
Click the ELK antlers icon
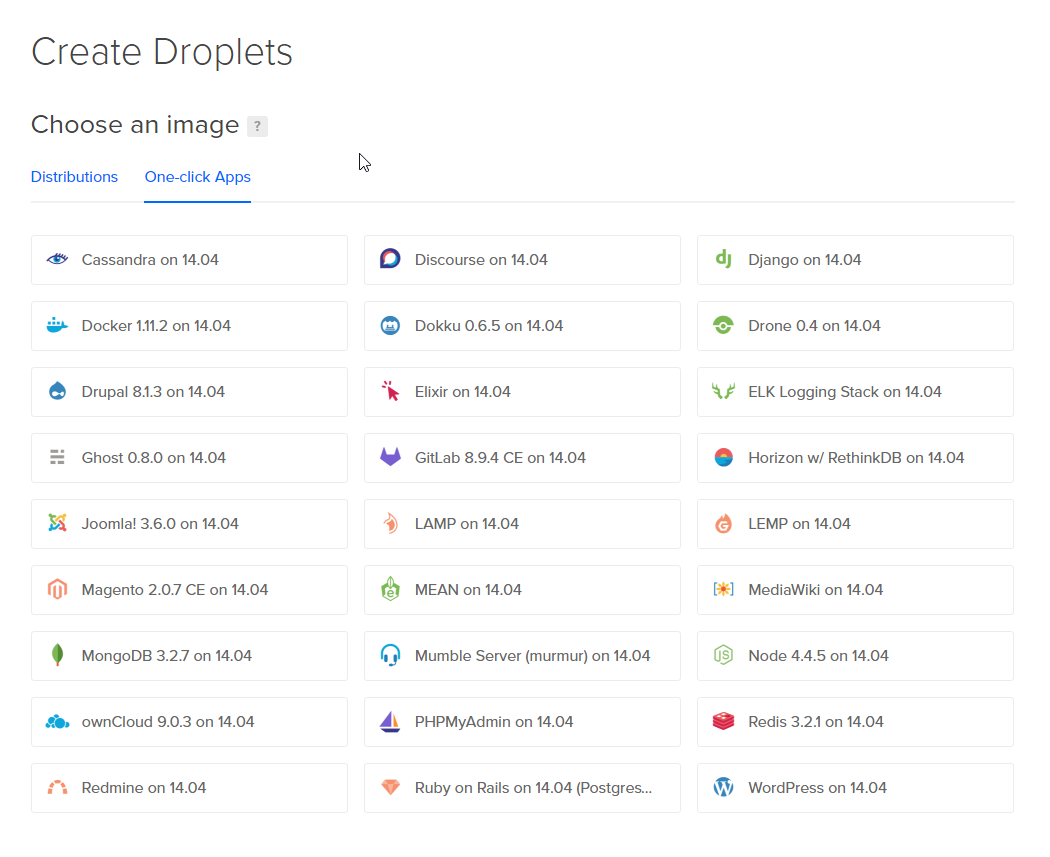tap(723, 391)
